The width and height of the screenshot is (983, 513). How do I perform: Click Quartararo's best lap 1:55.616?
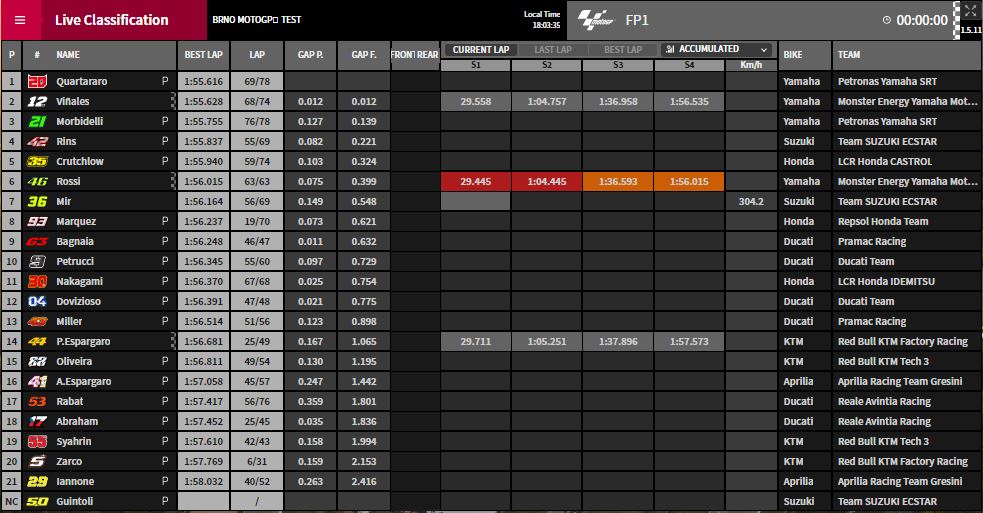tap(204, 82)
